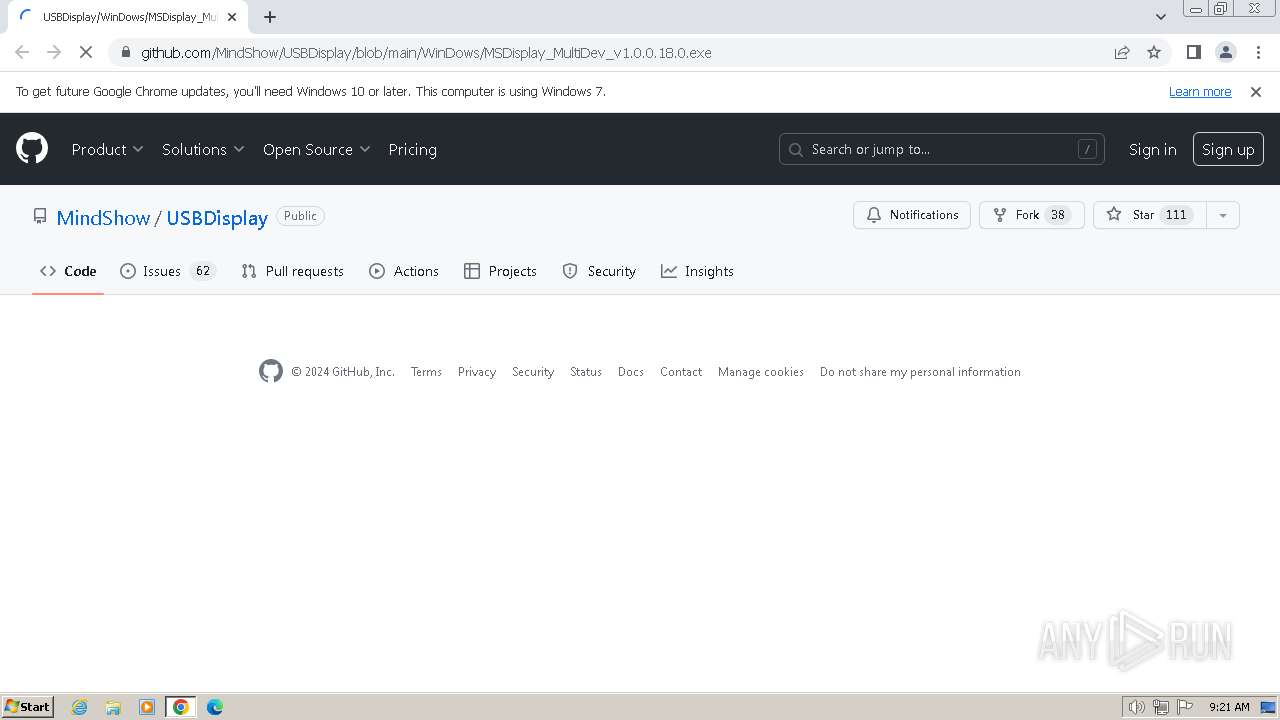1280x720 pixels.
Task: Click the Manage cookies link
Action: [x=761, y=372]
